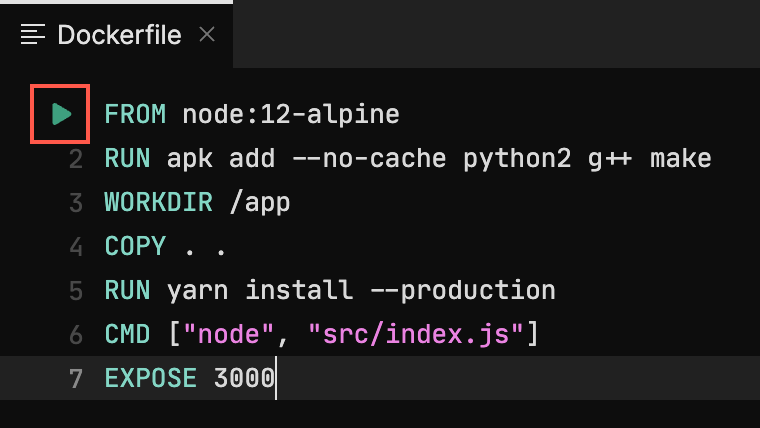Click line number 2 in the gutter
The width and height of the screenshot is (760, 428).
(77, 158)
